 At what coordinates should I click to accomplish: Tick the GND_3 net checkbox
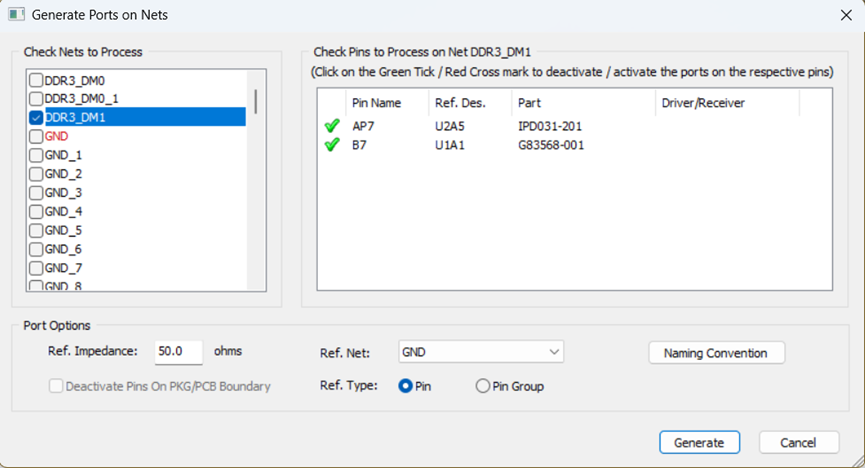pos(36,192)
